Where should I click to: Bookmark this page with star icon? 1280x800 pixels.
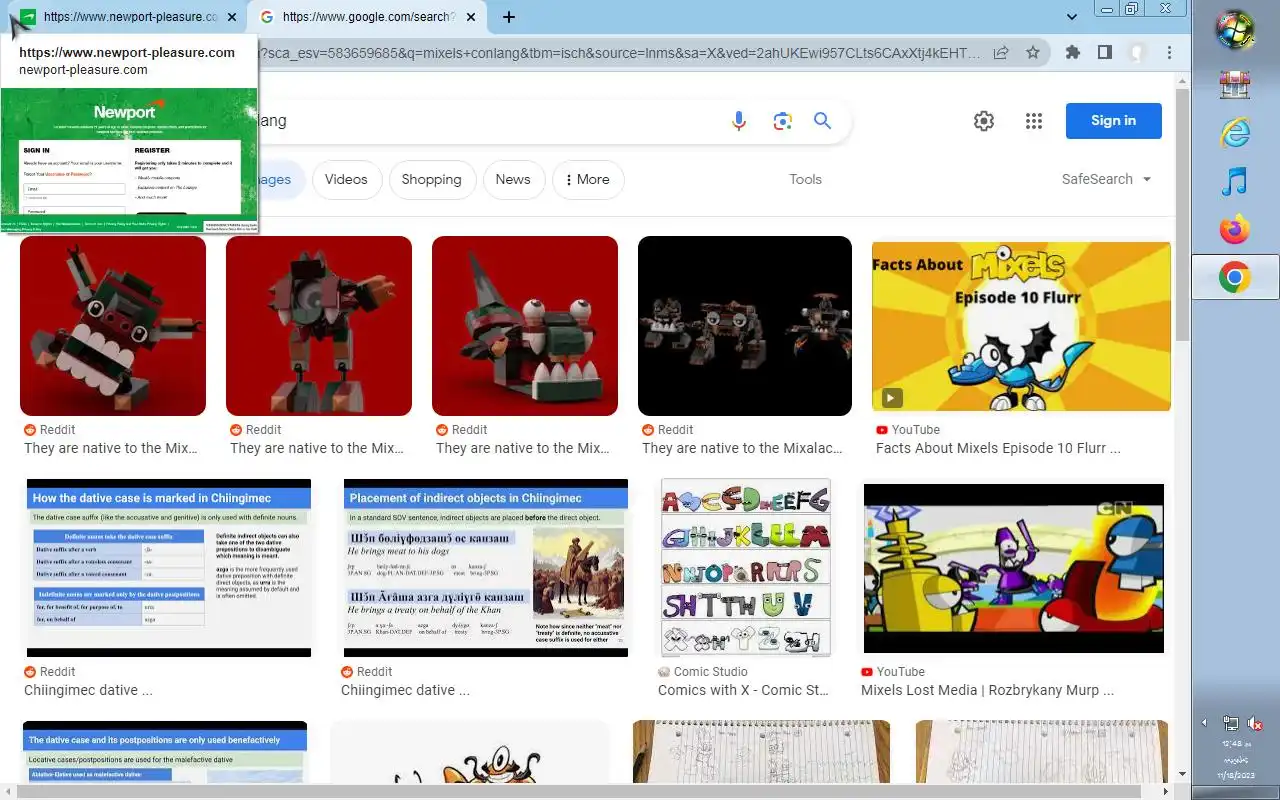(1033, 52)
